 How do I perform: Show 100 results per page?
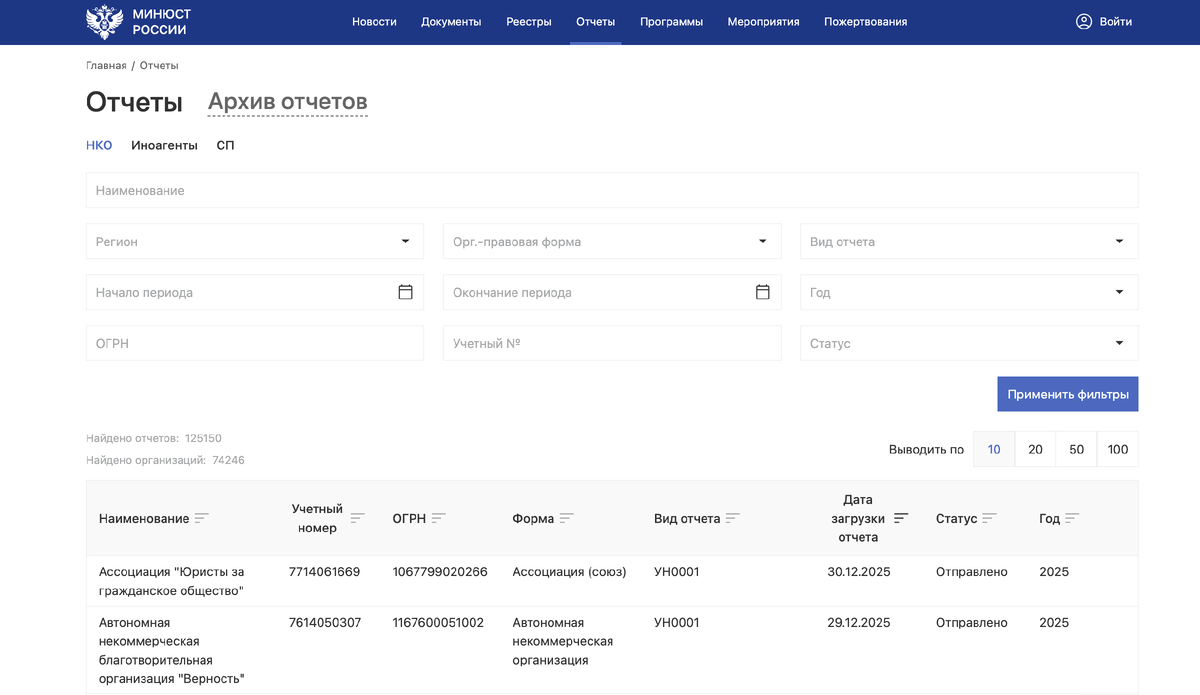1118,449
